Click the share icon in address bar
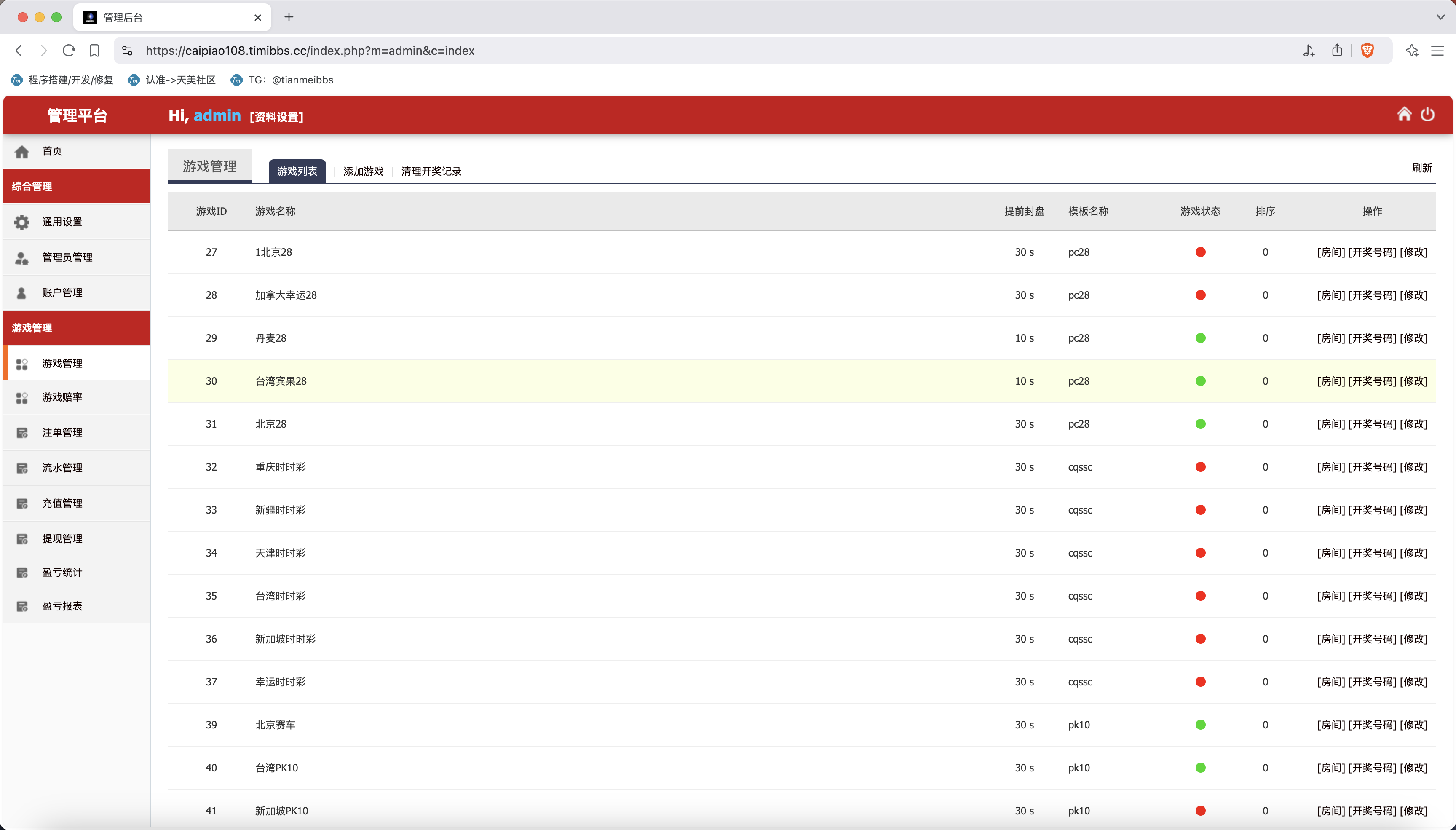This screenshot has width=1456, height=830. pos(1337,51)
